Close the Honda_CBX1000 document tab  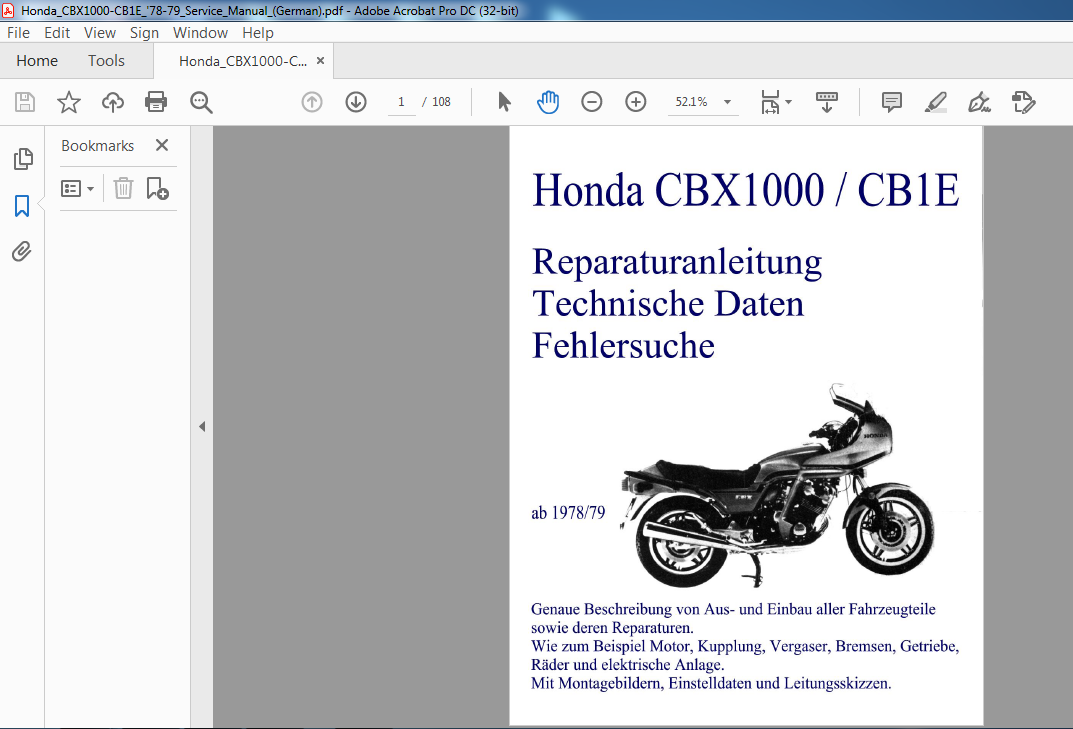320,61
